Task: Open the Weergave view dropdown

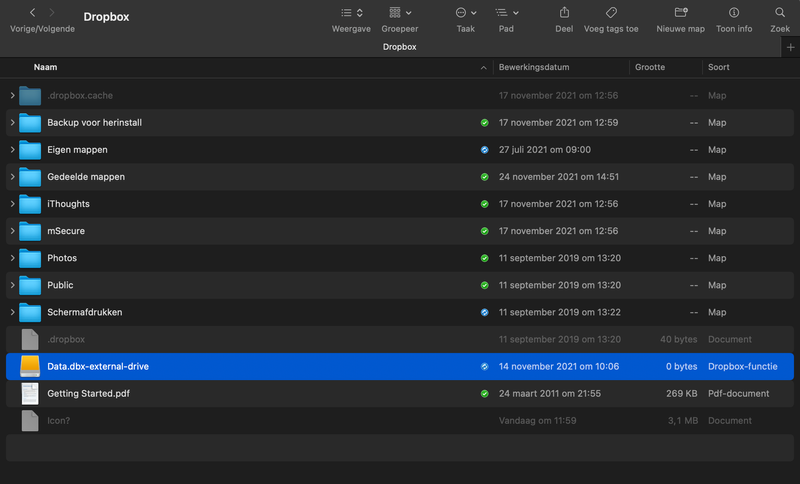Action: coord(351,13)
